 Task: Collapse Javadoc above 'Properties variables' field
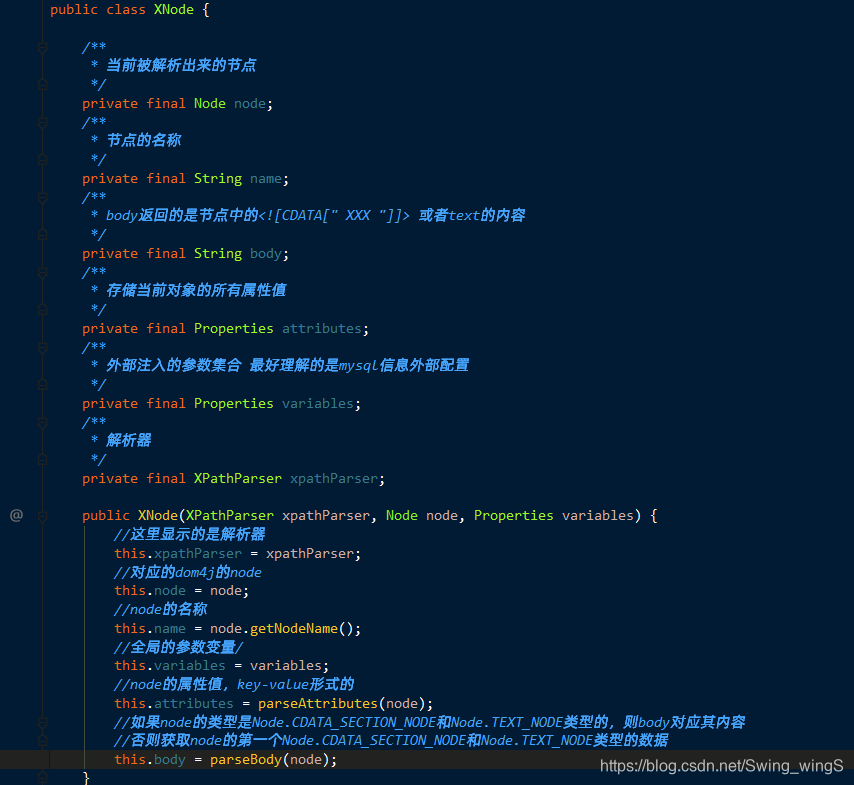[x=42, y=348]
